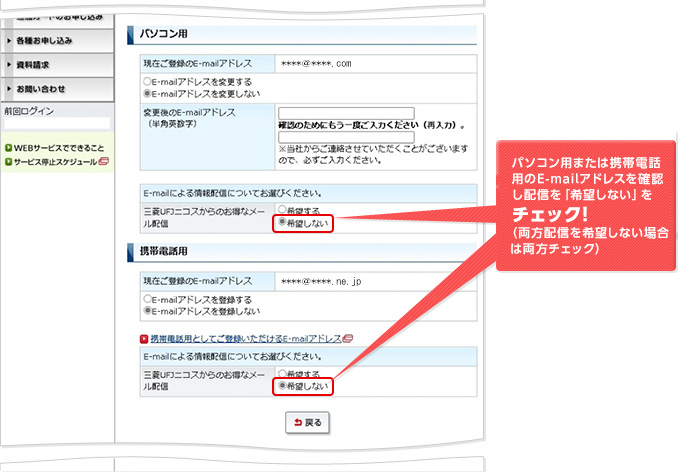Click the 戻る button
The height and width of the screenshot is (472, 679).
coord(307,423)
